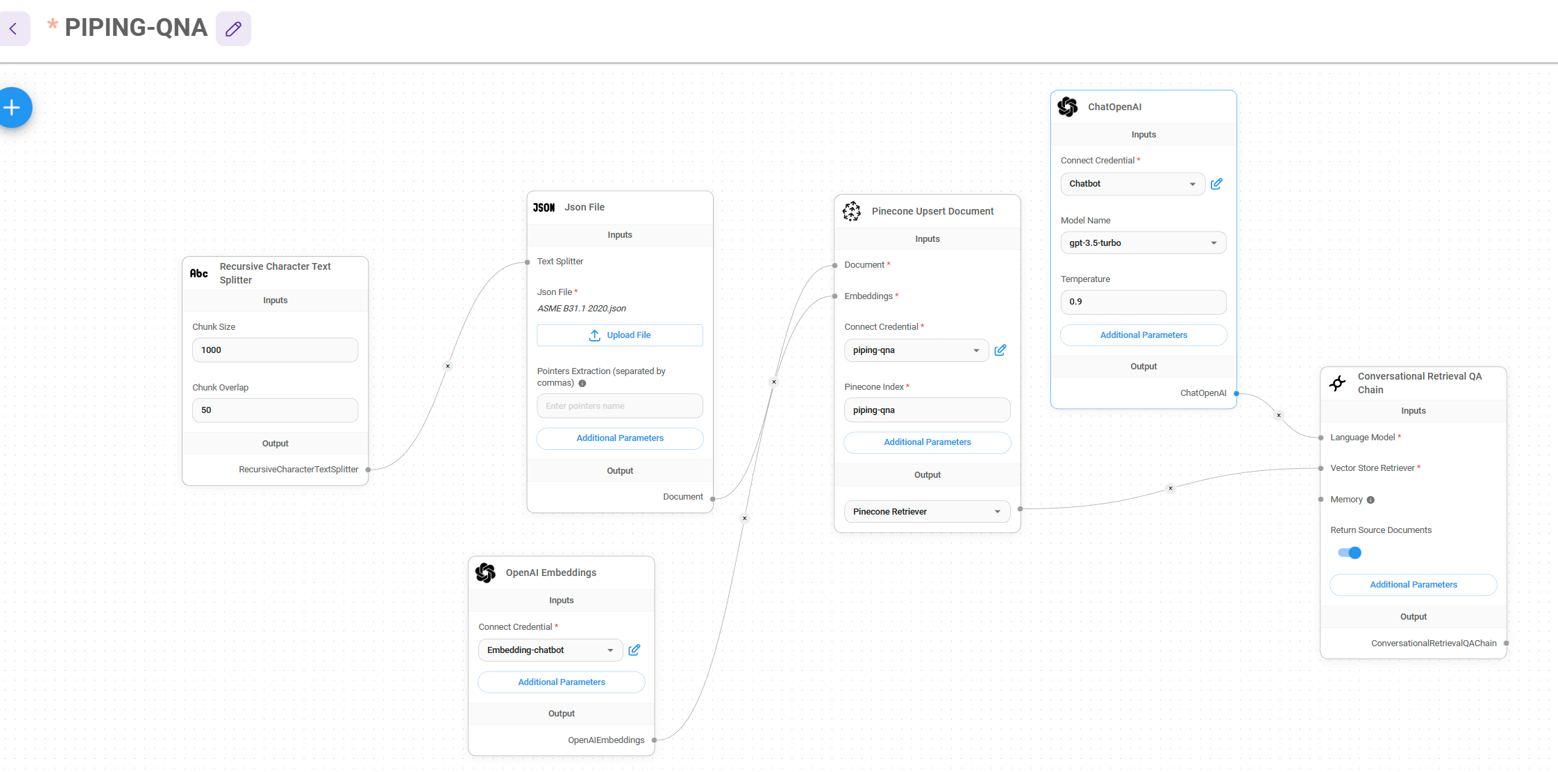This screenshot has width=1558, height=772.
Task: Click the OpenAI Embeddings node logo icon
Action: [485, 572]
